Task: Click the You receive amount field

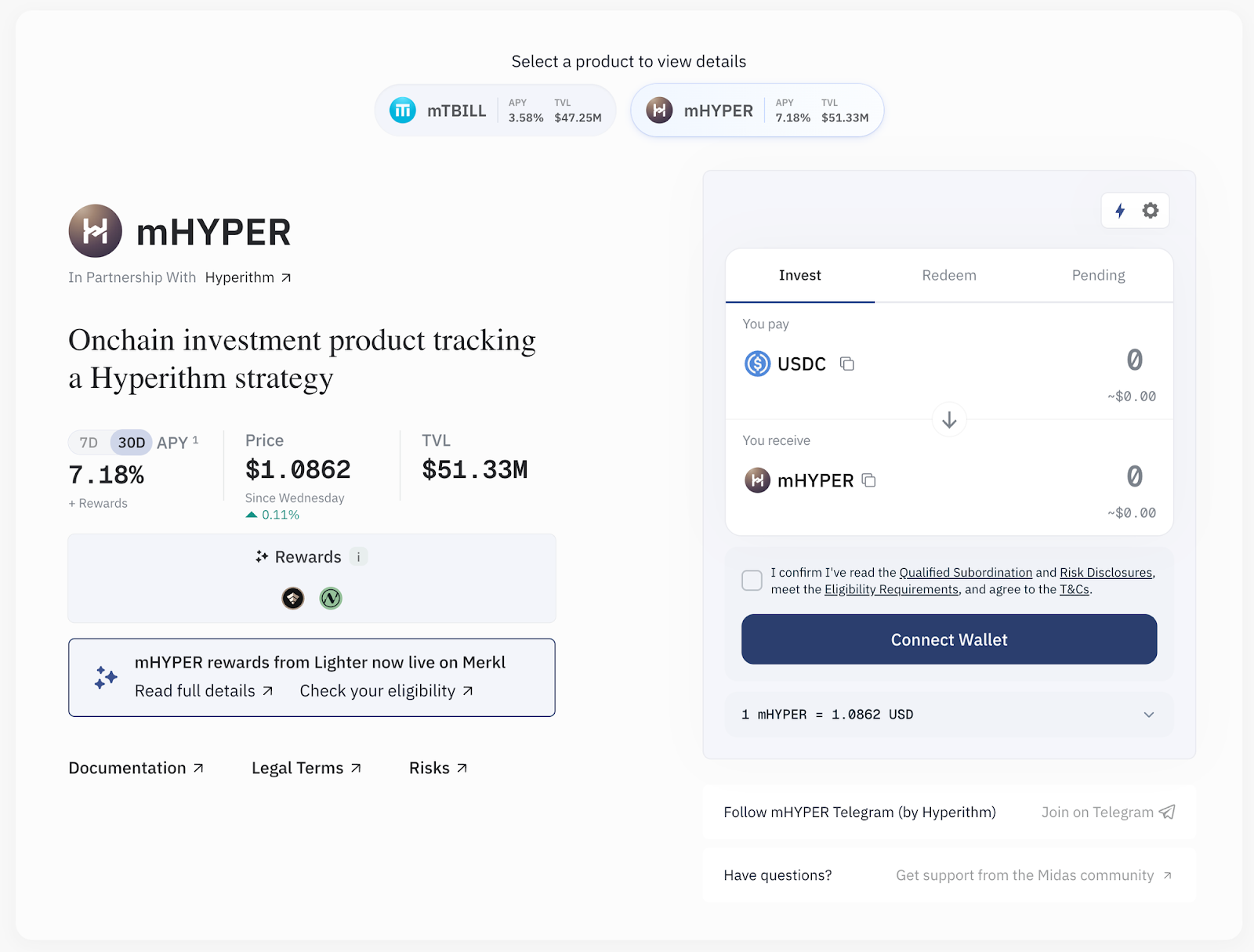Action: (x=1134, y=476)
